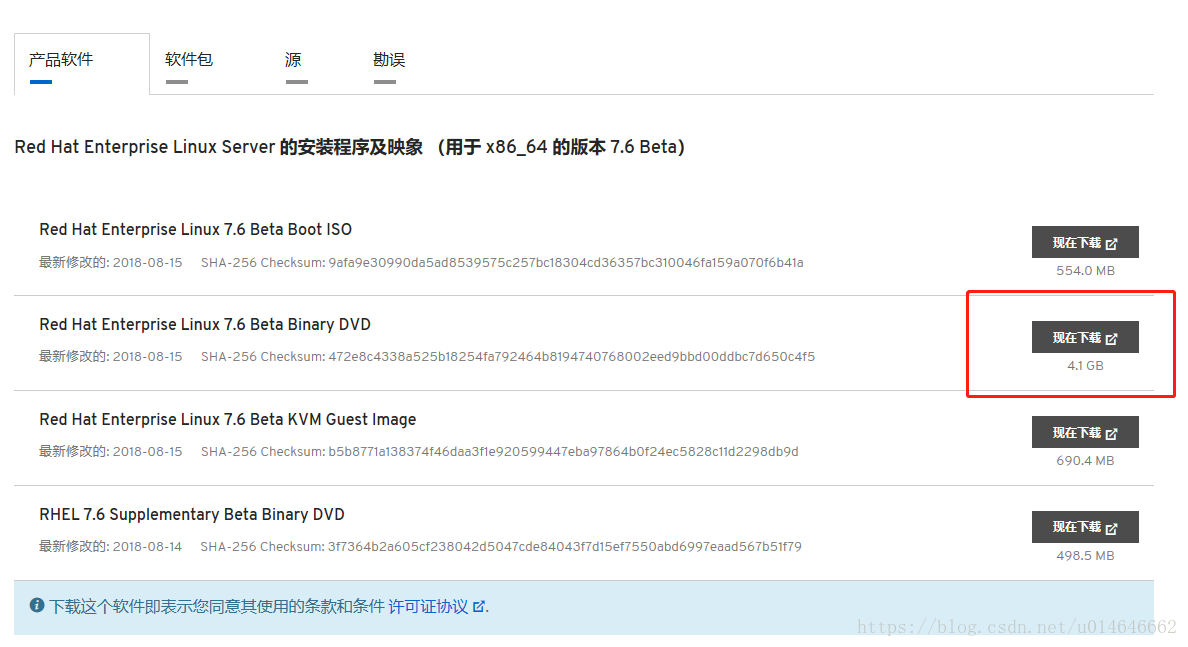Select the Beta Binary DVD title text
This screenshot has height=647, width=1188.
[x=205, y=324]
